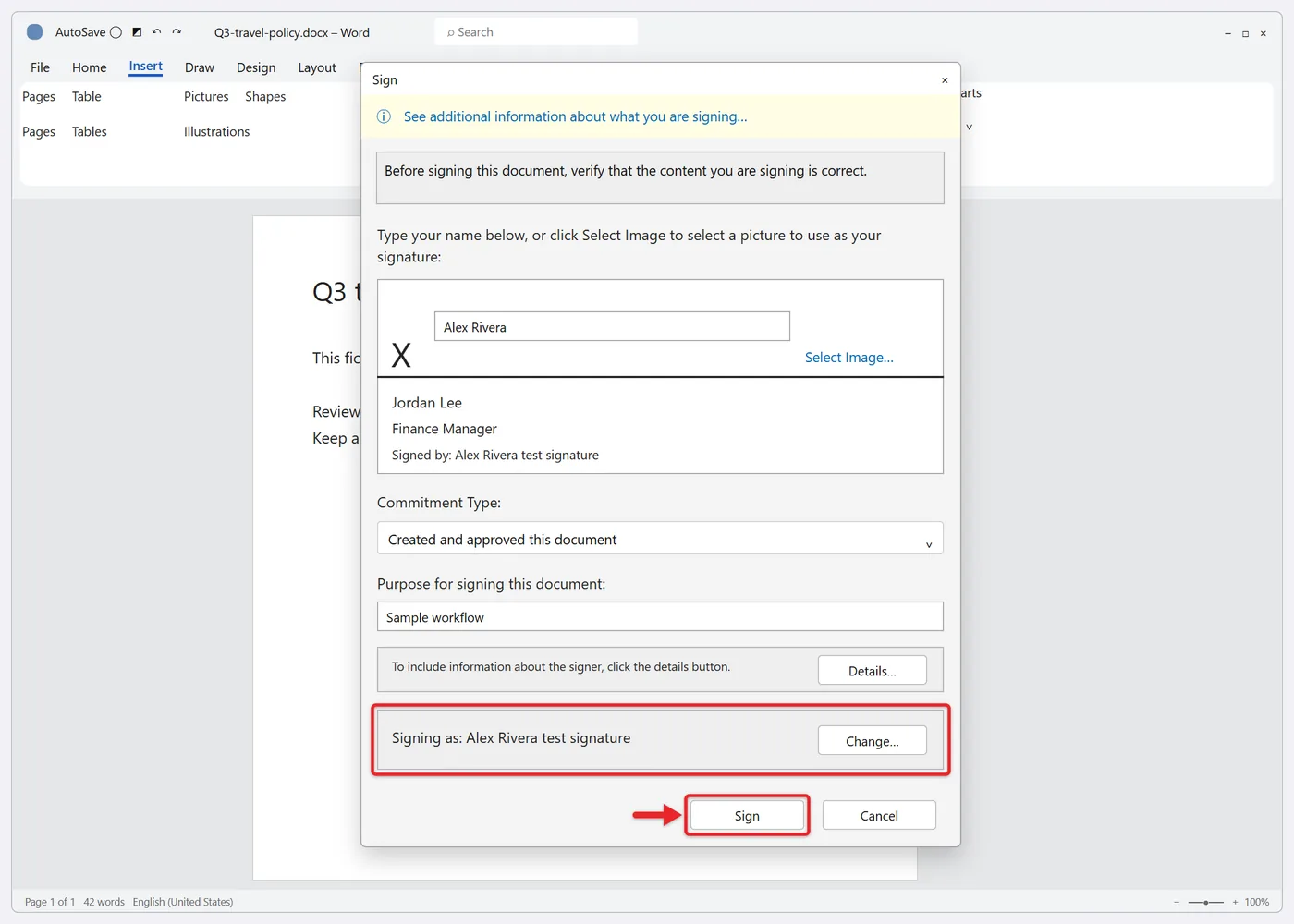Click the info icon in the Sign dialog
This screenshot has width=1294, height=924.
(x=384, y=116)
